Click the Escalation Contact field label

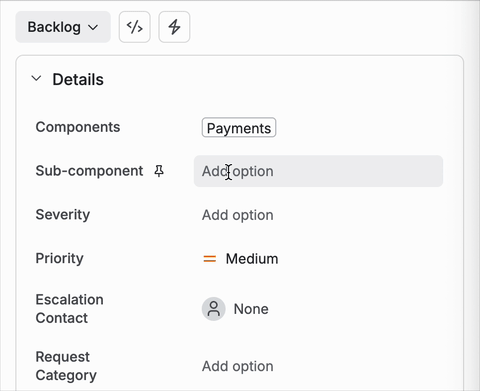coord(69,309)
